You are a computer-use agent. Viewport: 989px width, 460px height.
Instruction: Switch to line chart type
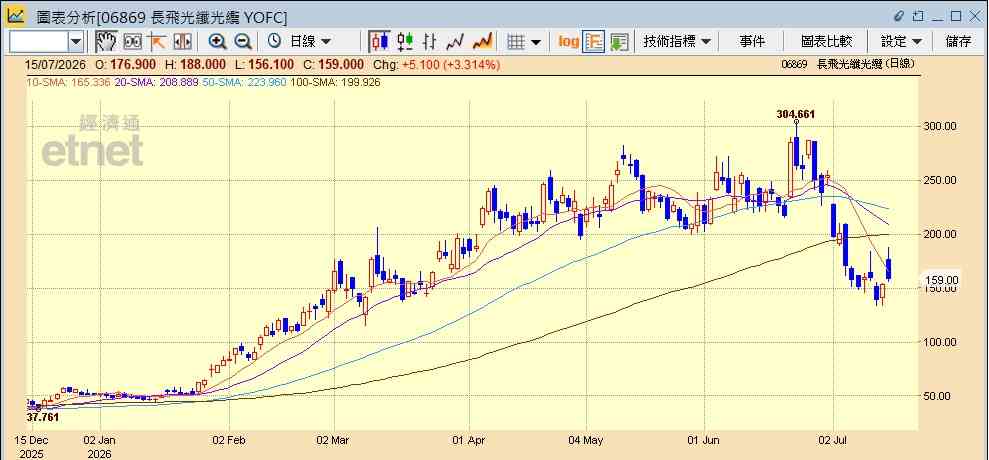[x=455, y=42]
